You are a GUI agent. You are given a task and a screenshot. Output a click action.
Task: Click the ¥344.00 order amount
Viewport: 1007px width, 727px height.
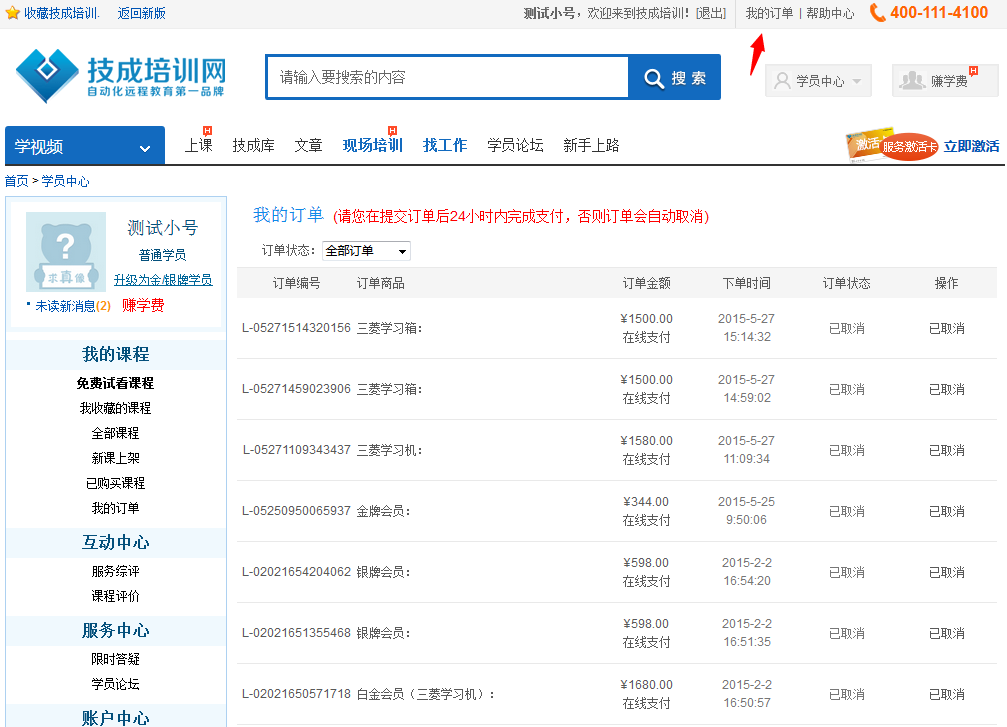[x=647, y=502]
